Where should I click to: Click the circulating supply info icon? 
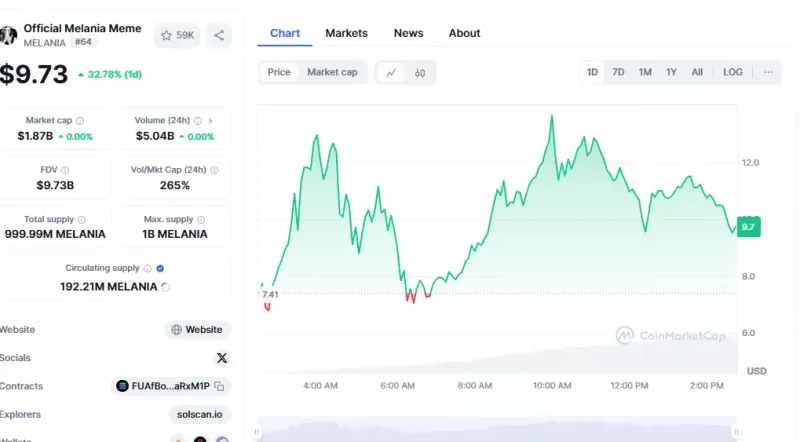coord(147,268)
